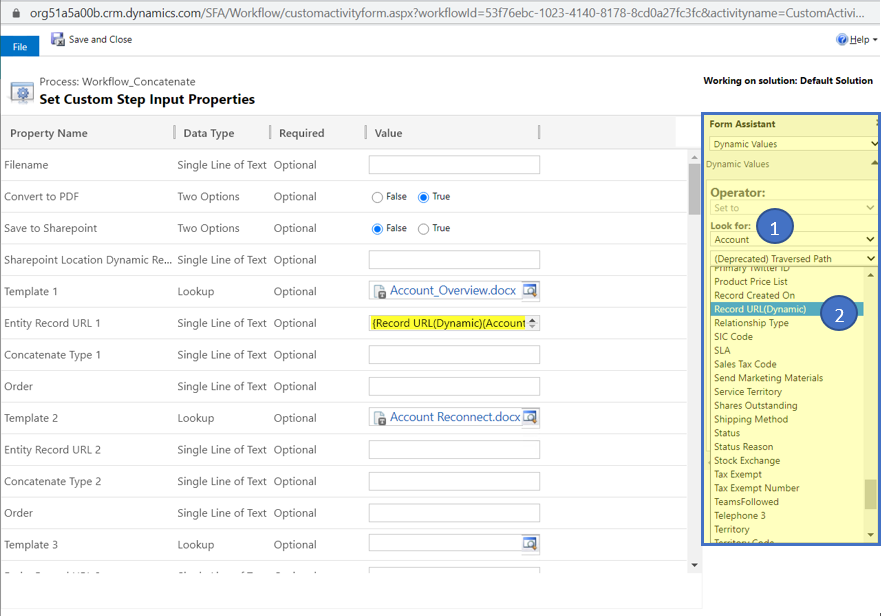
Task: Click the Sharepoint Location Dynamic value field
Action: 454,260
